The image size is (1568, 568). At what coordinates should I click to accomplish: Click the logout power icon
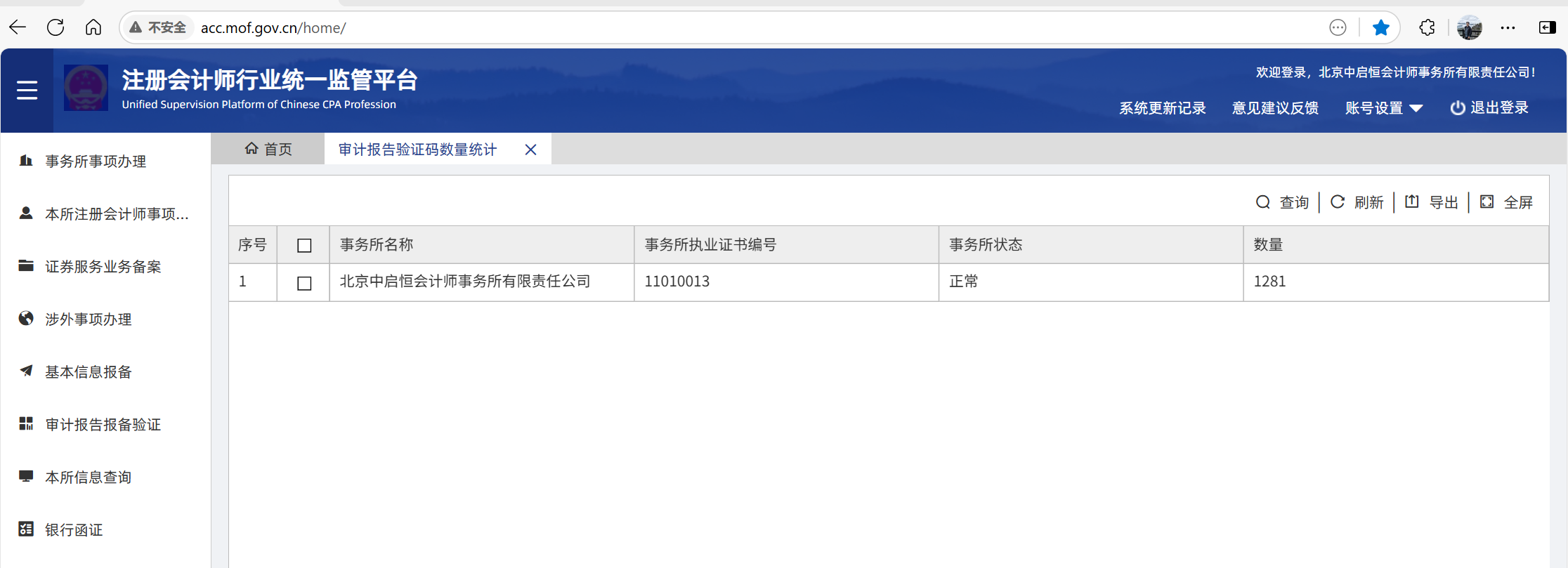click(x=1458, y=108)
